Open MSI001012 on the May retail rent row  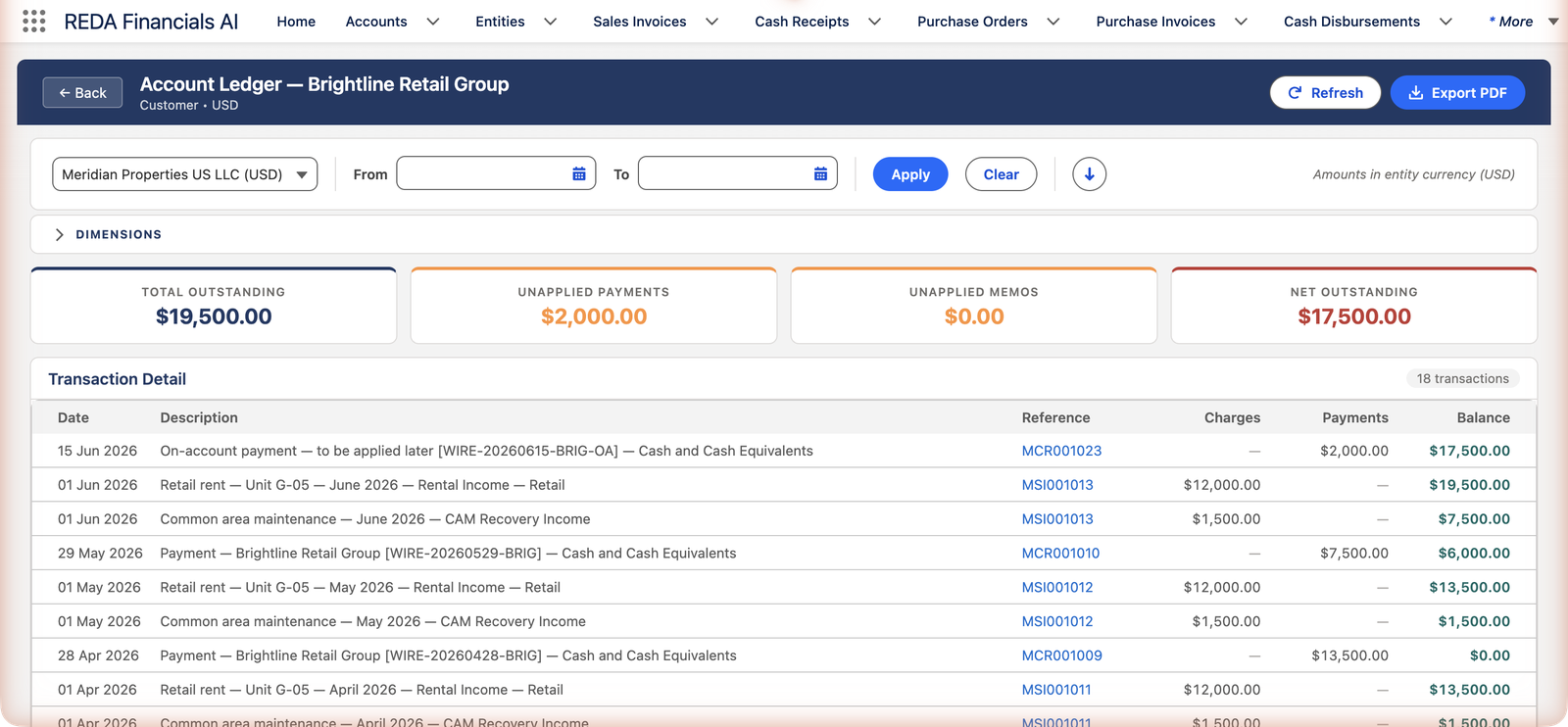coord(1057,588)
